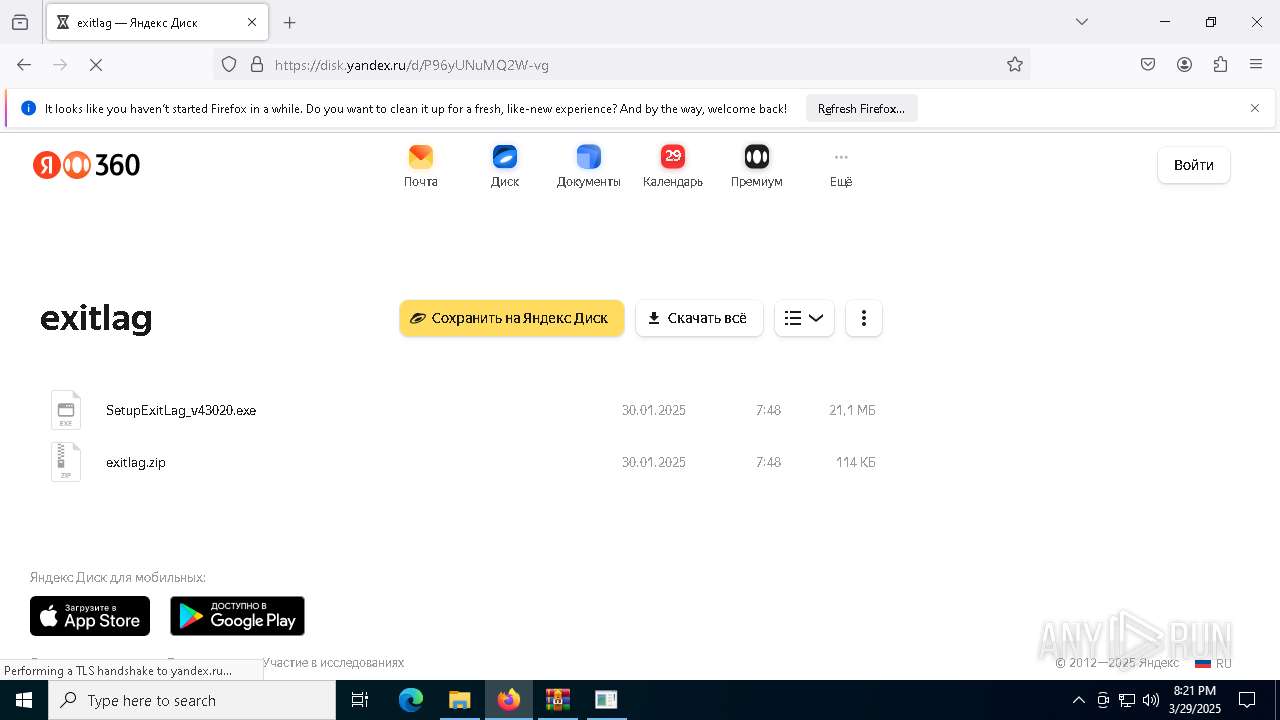Click the exitlag.zip archive icon
This screenshot has width=1280, height=720.
coord(66,462)
